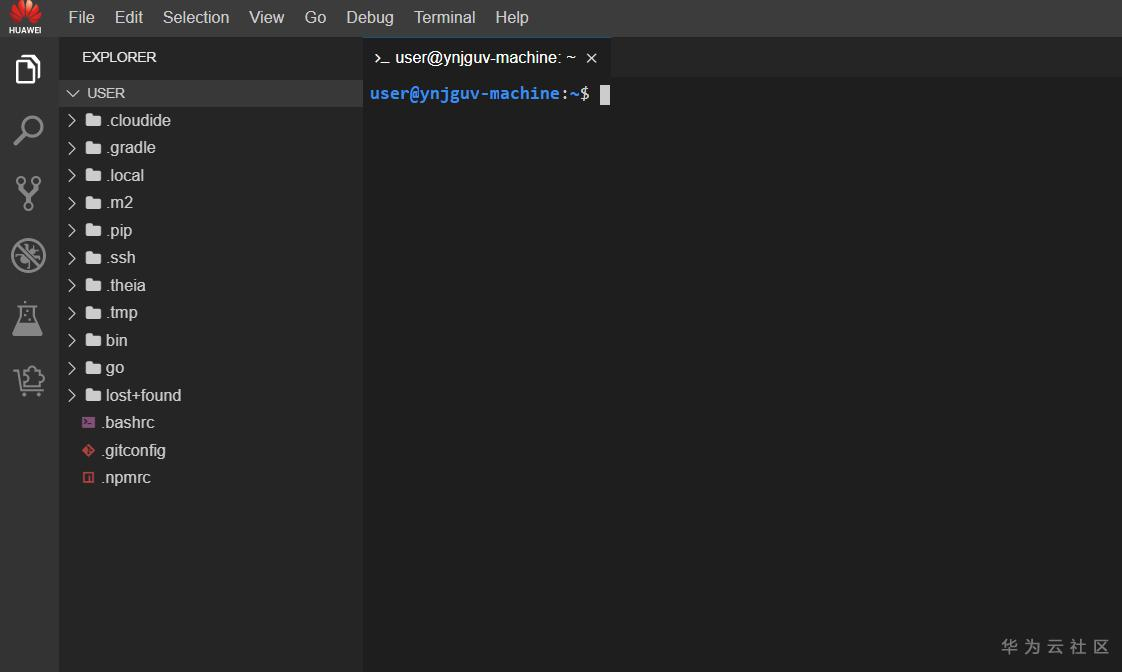Expand the .local folder chevron
Viewport: 1122px width, 672px height.
tap(72, 175)
